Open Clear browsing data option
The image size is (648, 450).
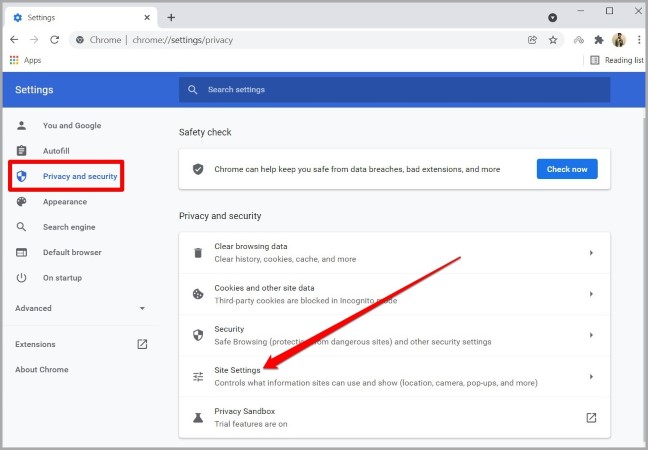394,252
